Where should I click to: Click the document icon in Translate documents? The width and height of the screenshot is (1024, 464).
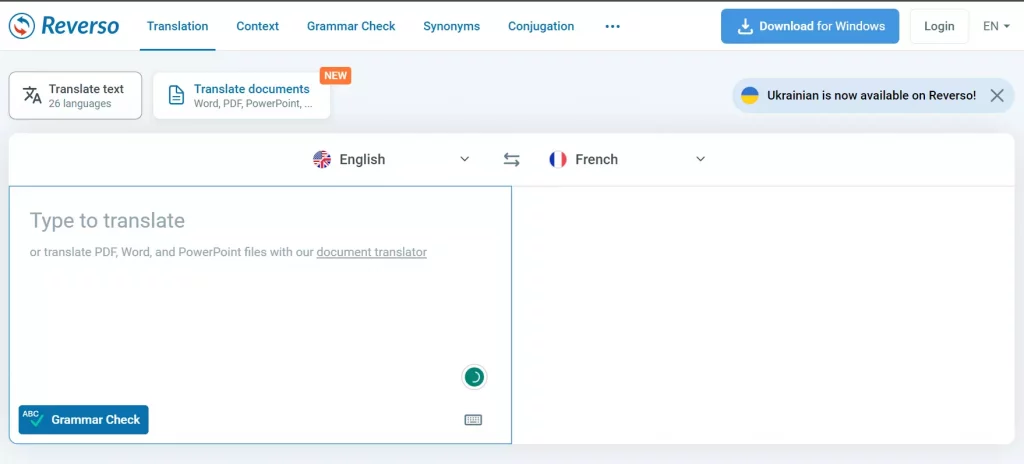click(x=176, y=95)
